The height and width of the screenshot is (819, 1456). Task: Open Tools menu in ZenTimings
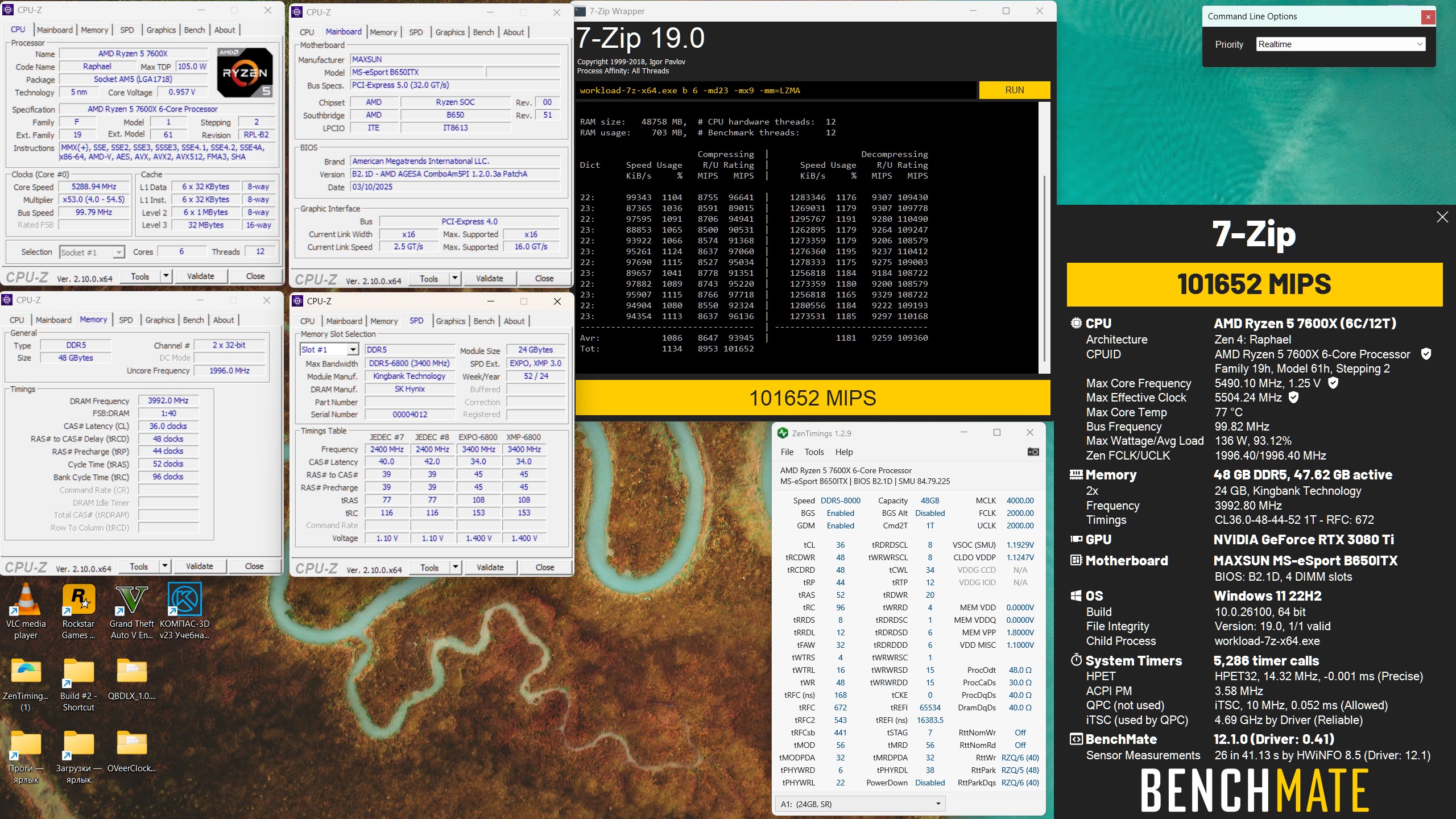(x=814, y=452)
